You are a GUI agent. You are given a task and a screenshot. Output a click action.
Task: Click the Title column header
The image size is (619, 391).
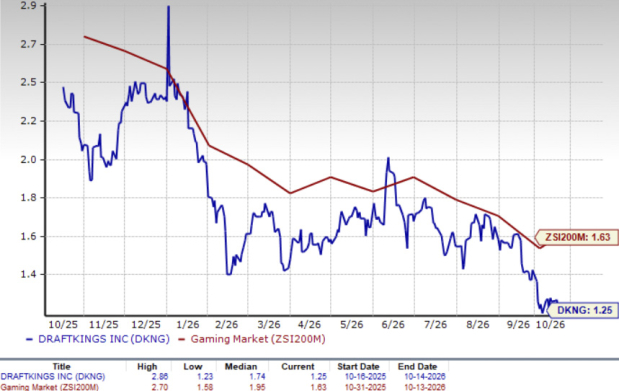click(x=61, y=367)
